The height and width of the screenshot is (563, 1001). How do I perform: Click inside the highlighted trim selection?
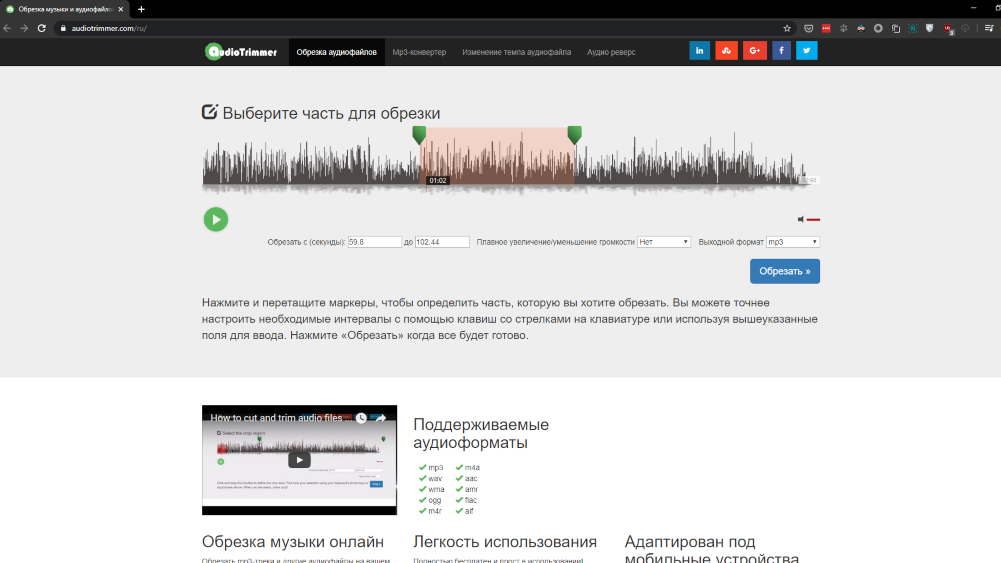pos(497,156)
